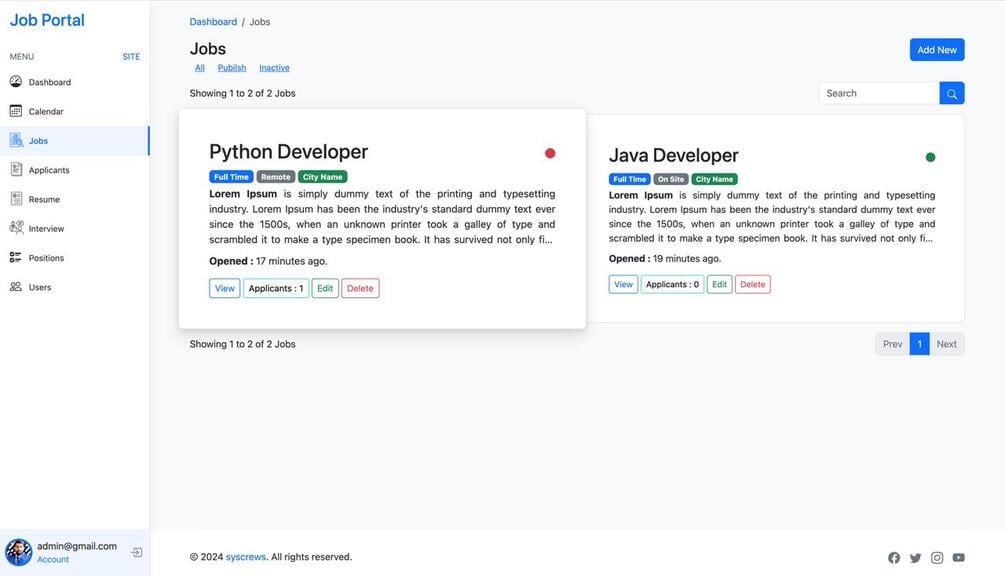Open the YouTube icon in the footer
Viewport: 1005px width, 576px height.
[959, 558]
